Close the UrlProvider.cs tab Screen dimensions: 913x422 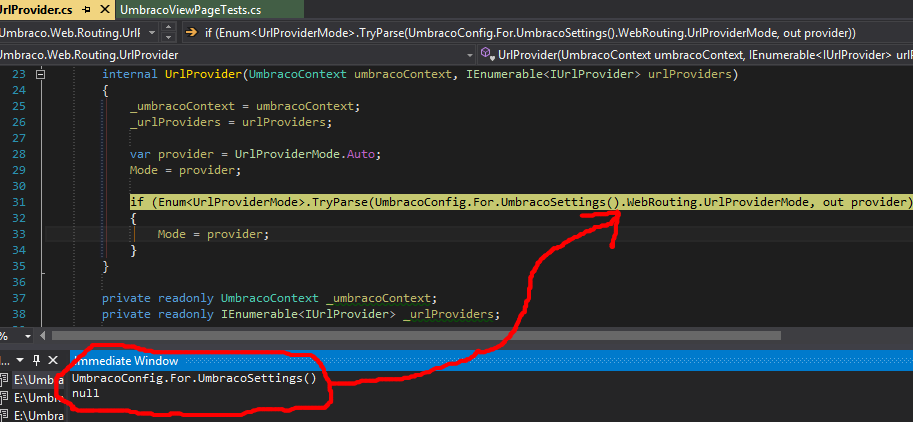pos(105,10)
